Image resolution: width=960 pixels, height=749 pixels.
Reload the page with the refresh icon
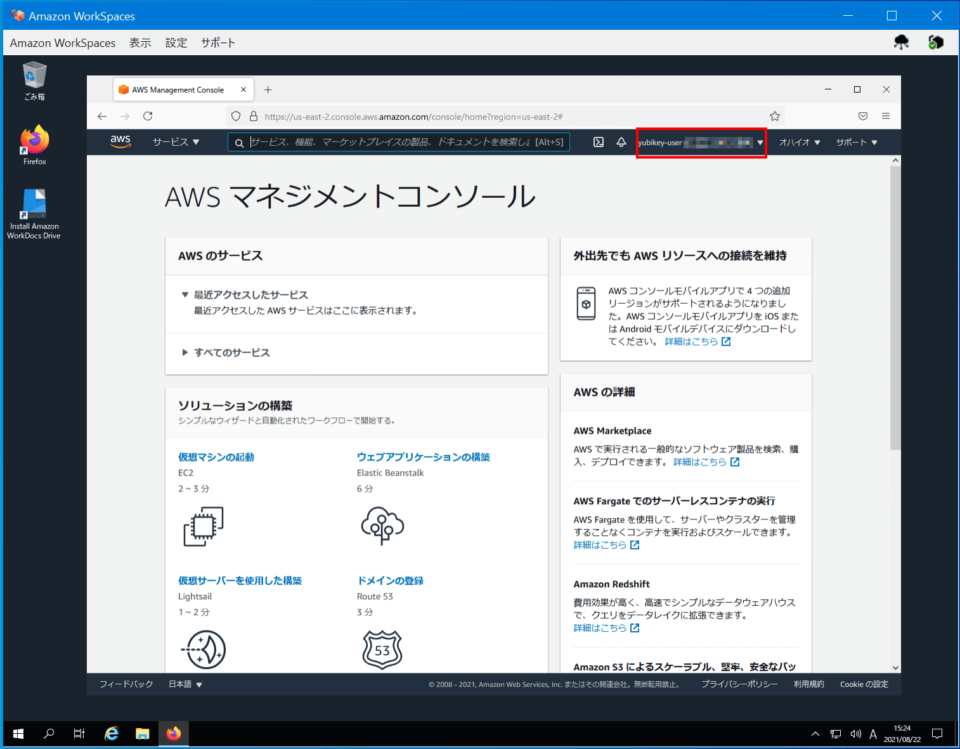pyautogui.click(x=147, y=115)
